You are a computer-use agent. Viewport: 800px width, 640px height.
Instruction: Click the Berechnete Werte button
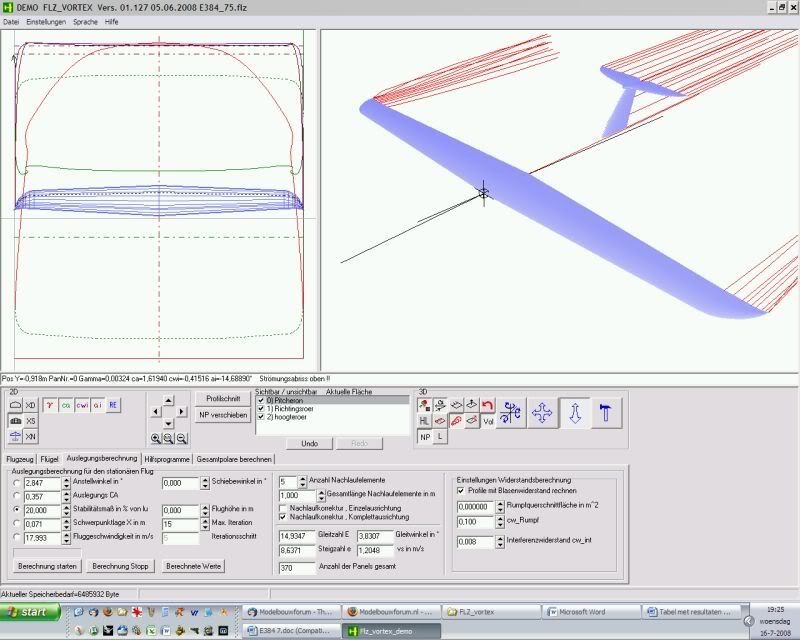click(x=193, y=567)
